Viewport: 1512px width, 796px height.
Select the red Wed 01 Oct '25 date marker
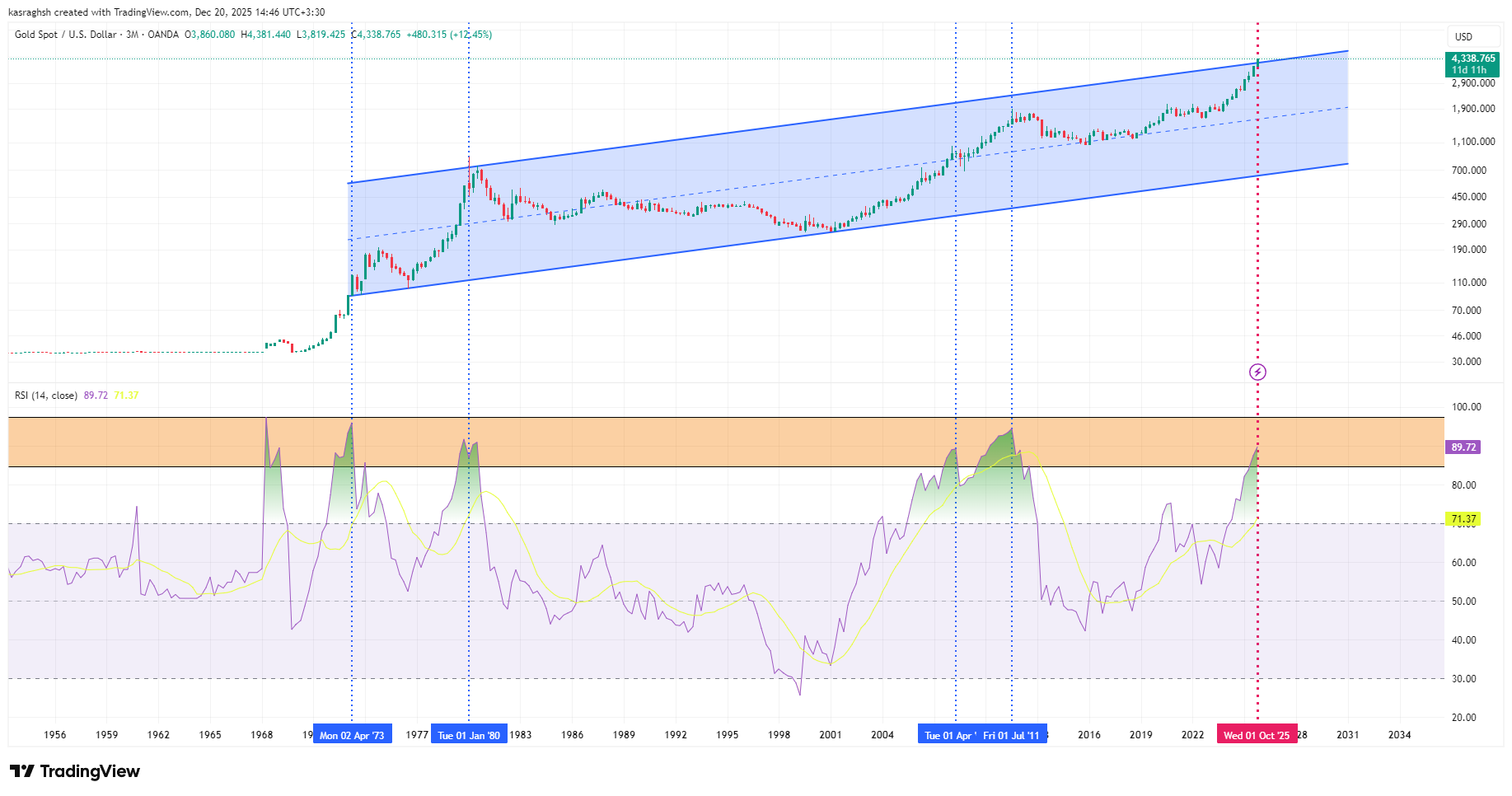[x=1257, y=735]
